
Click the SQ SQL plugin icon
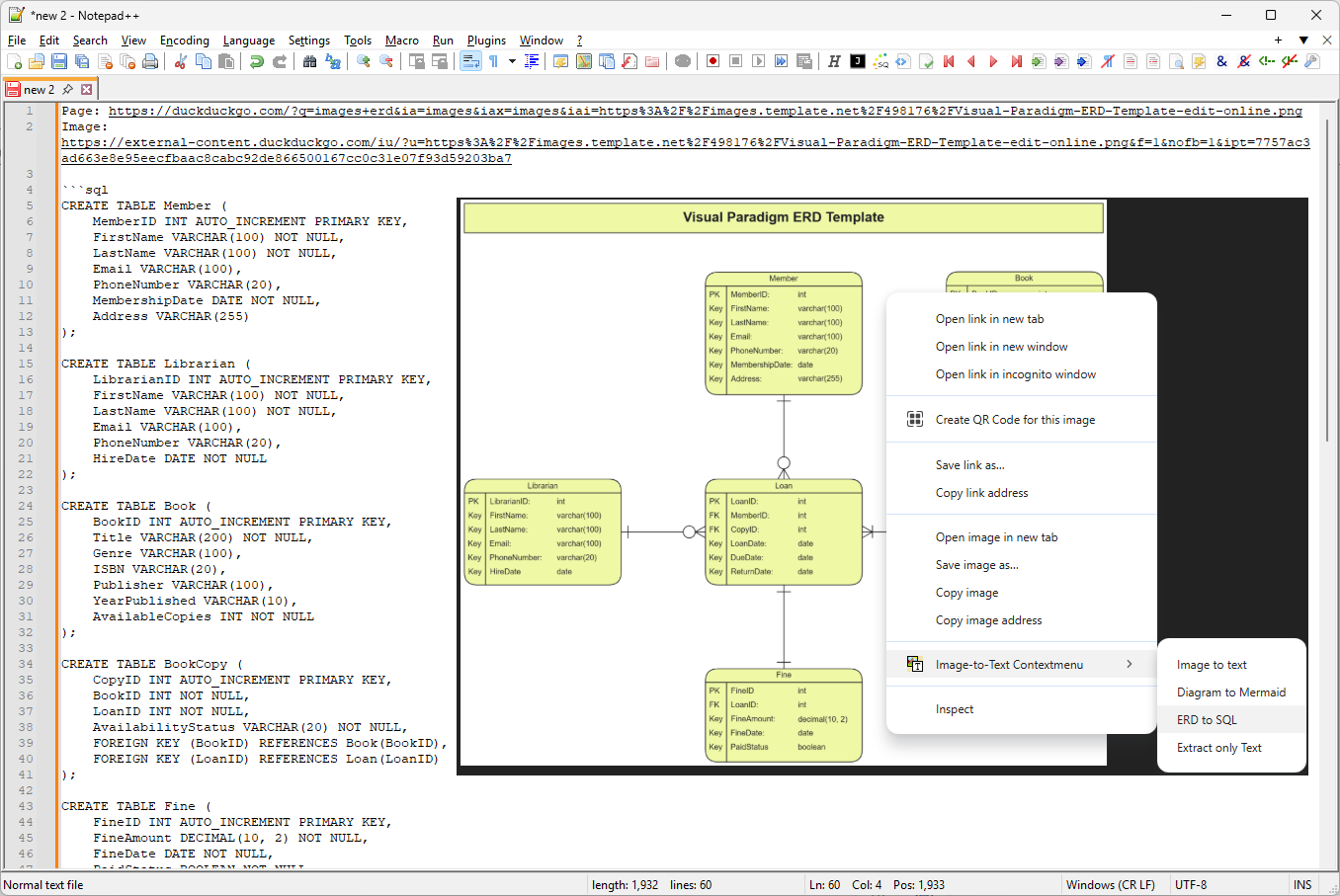click(880, 61)
